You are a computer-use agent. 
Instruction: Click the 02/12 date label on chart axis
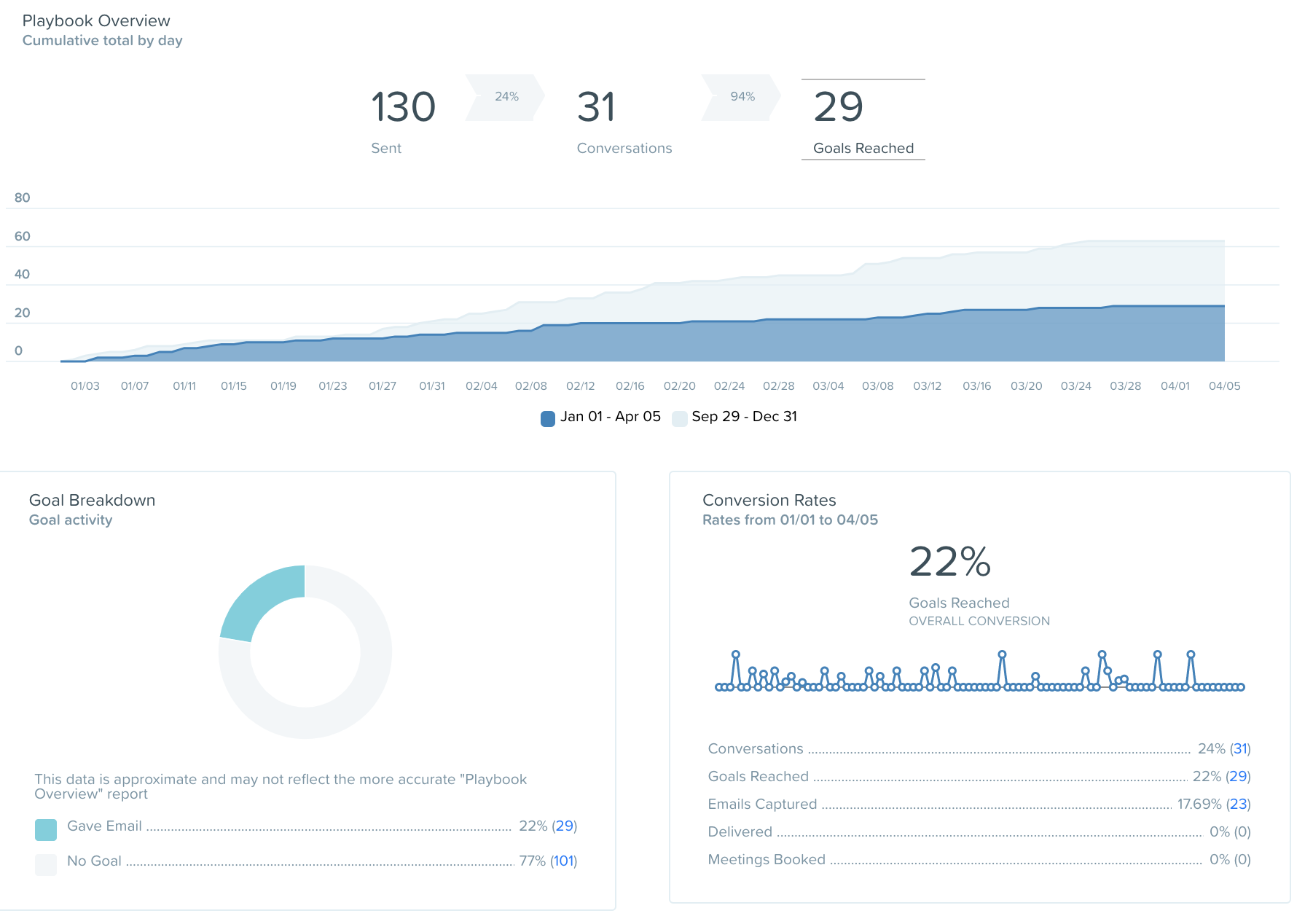(x=581, y=386)
